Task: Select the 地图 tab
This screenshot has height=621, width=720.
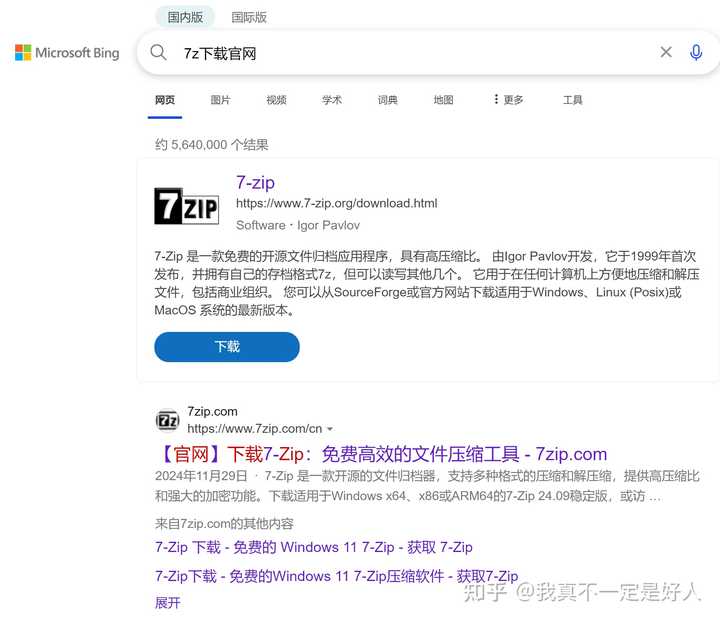Action: 444,100
